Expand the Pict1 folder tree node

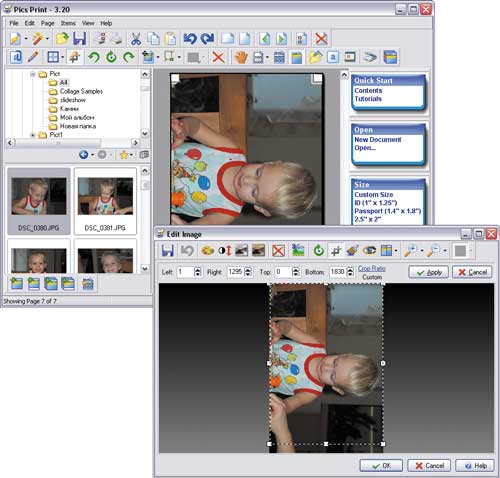(x=32, y=135)
